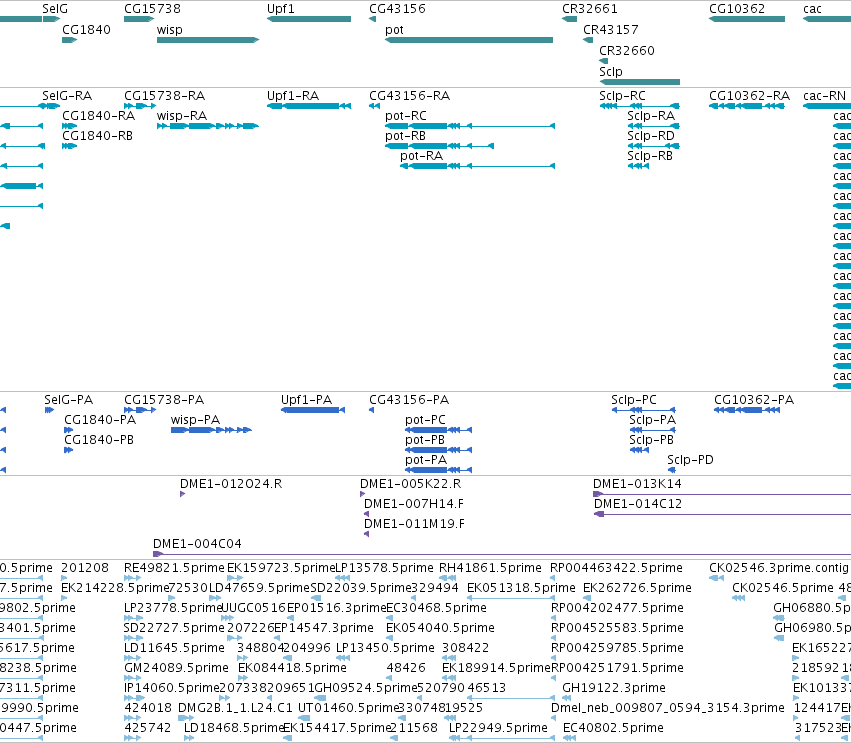Click the DME1-004C04 BAC feature line
The height and width of the screenshot is (743, 851).
(502, 554)
